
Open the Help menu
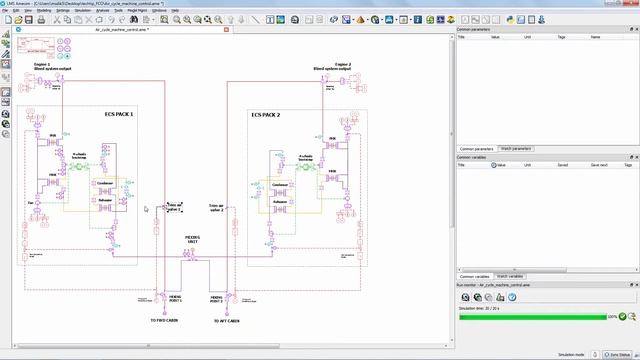175,10
